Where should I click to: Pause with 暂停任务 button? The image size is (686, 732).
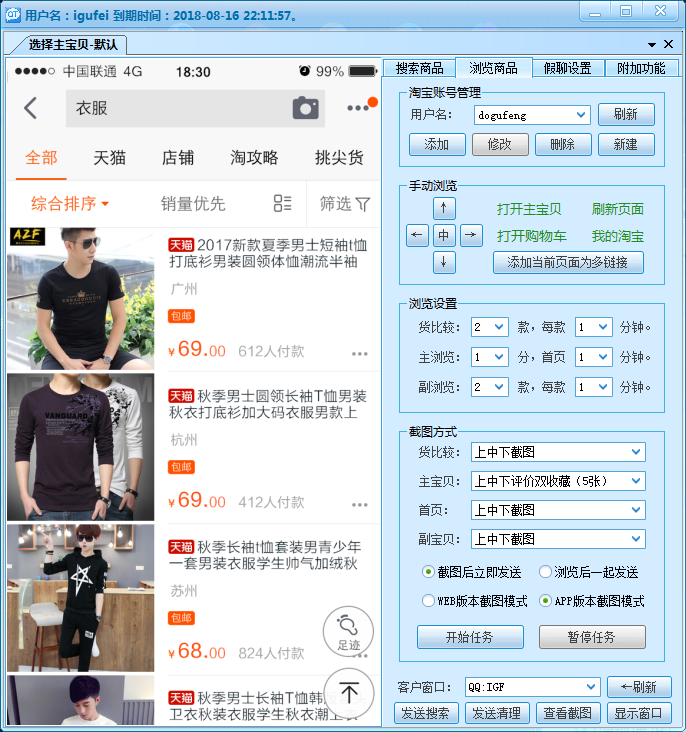tap(592, 637)
